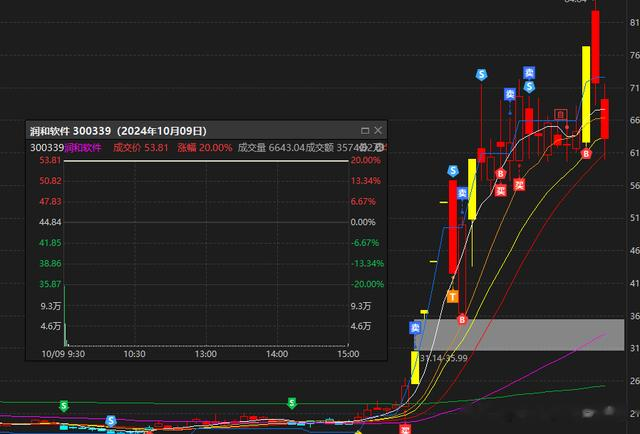Click blue 卖 tag on the gray zone edge
640x434 pixels.
(x=415, y=327)
